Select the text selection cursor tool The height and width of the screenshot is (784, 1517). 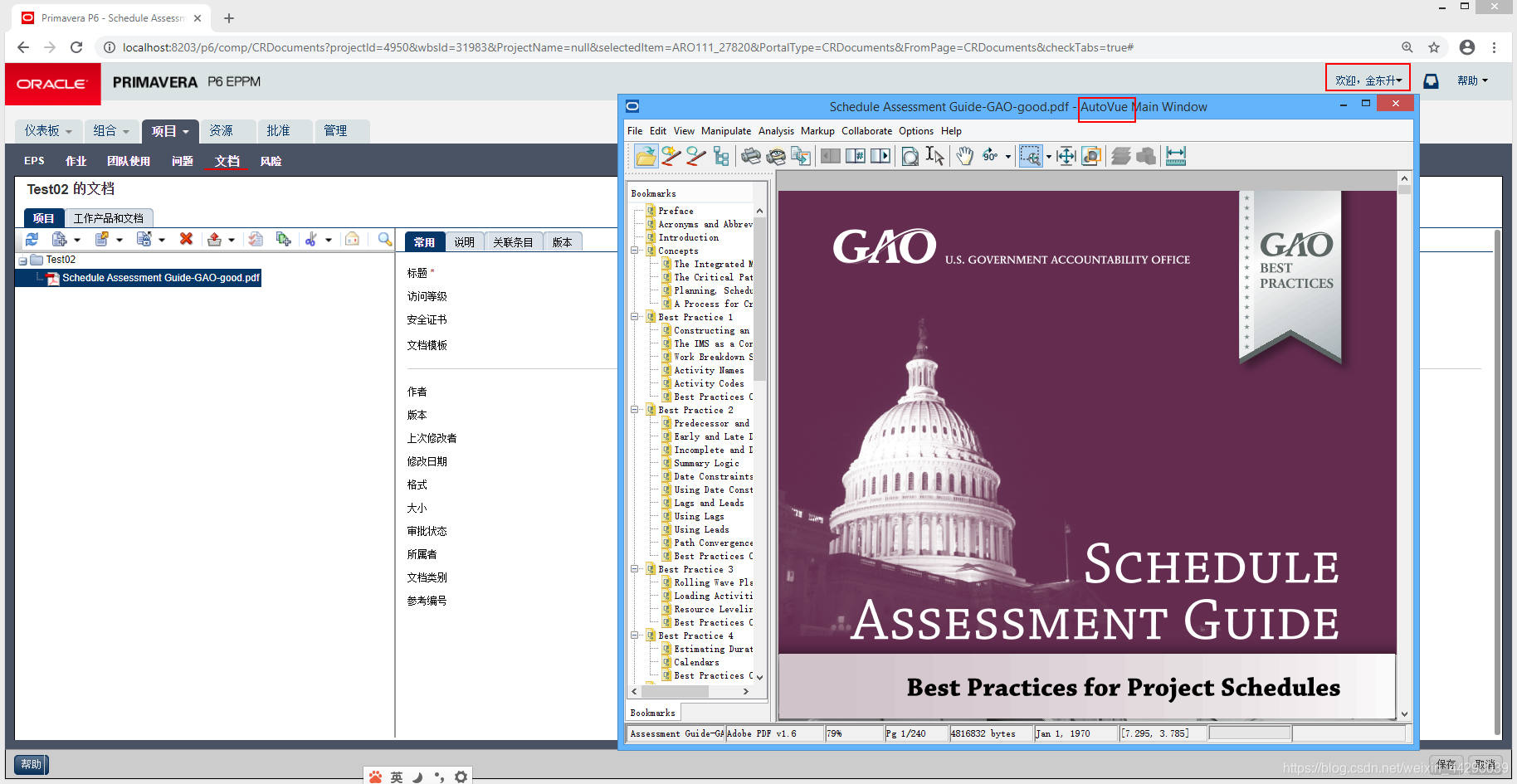[x=935, y=156]
